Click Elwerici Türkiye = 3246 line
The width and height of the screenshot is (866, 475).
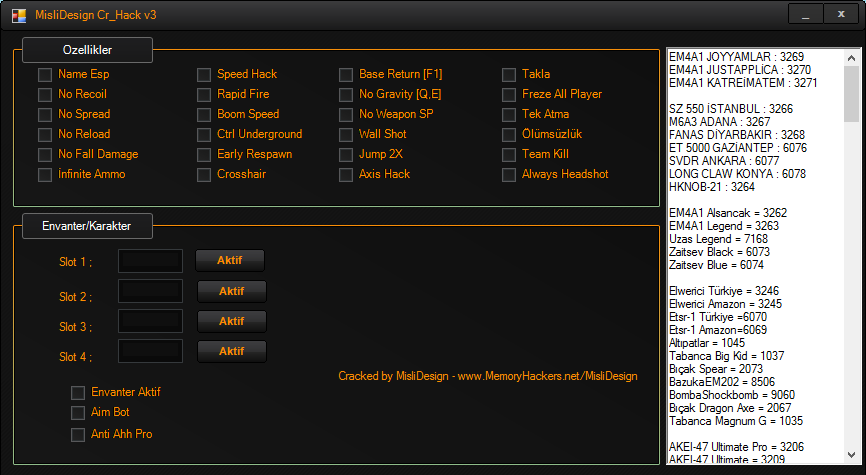(724, 291)
